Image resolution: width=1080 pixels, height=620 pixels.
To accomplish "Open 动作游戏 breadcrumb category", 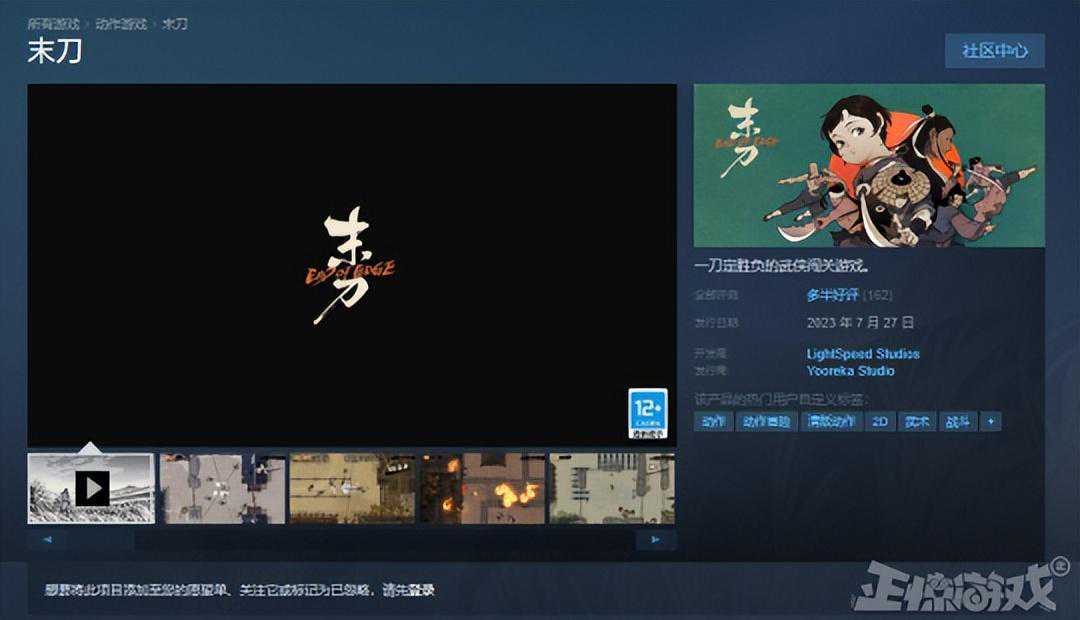I will coord(121,23).
